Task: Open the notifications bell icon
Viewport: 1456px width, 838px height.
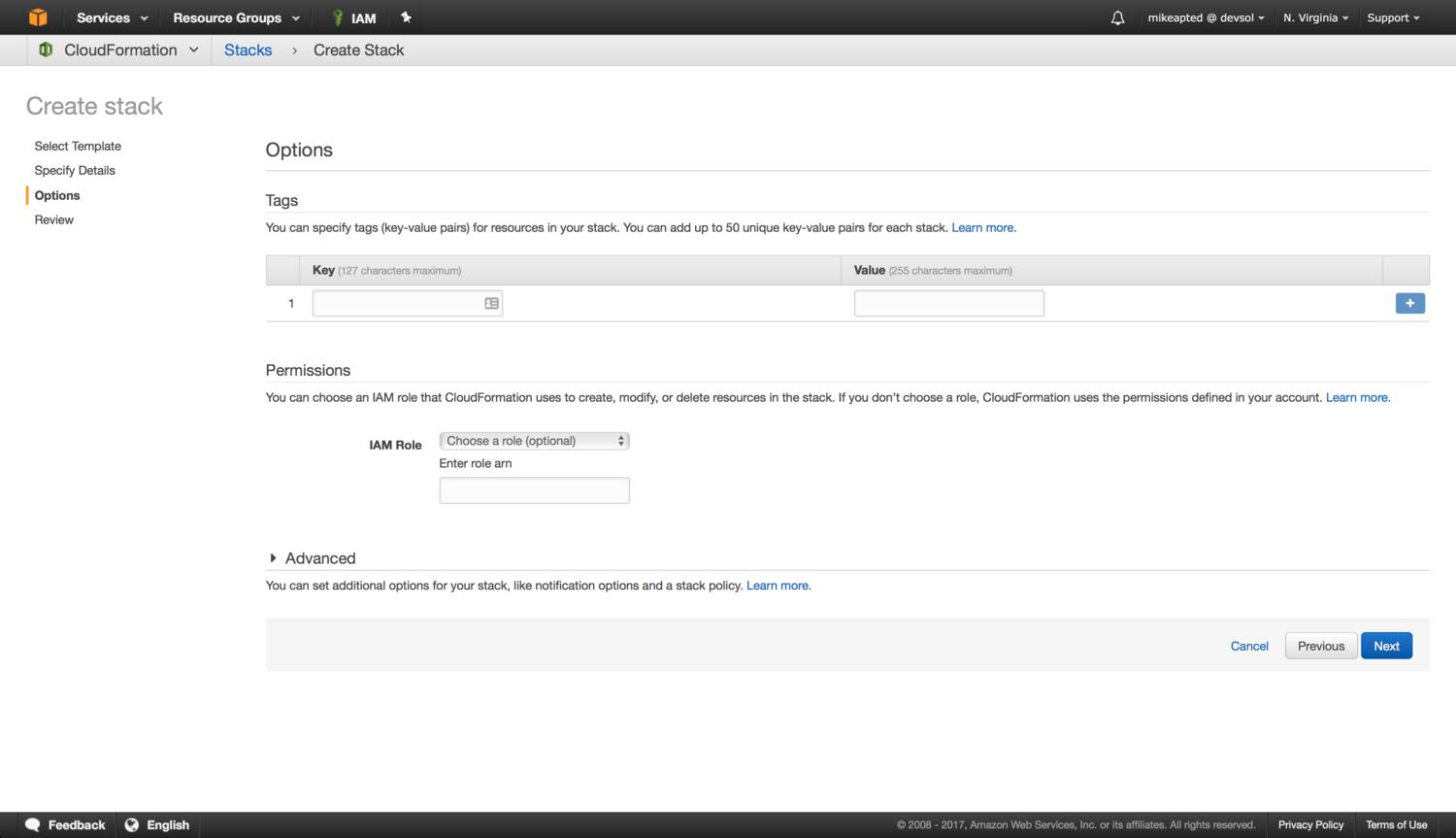Action: click(x=1117, y=17)
